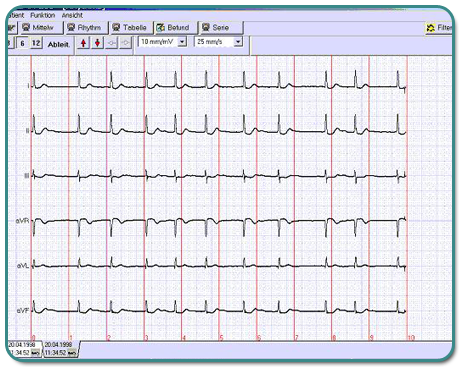Image resolution: width=461 pixels, height=368 pixels.
Task: Select first 20.04.1998 recording tab
Action: 24,349
